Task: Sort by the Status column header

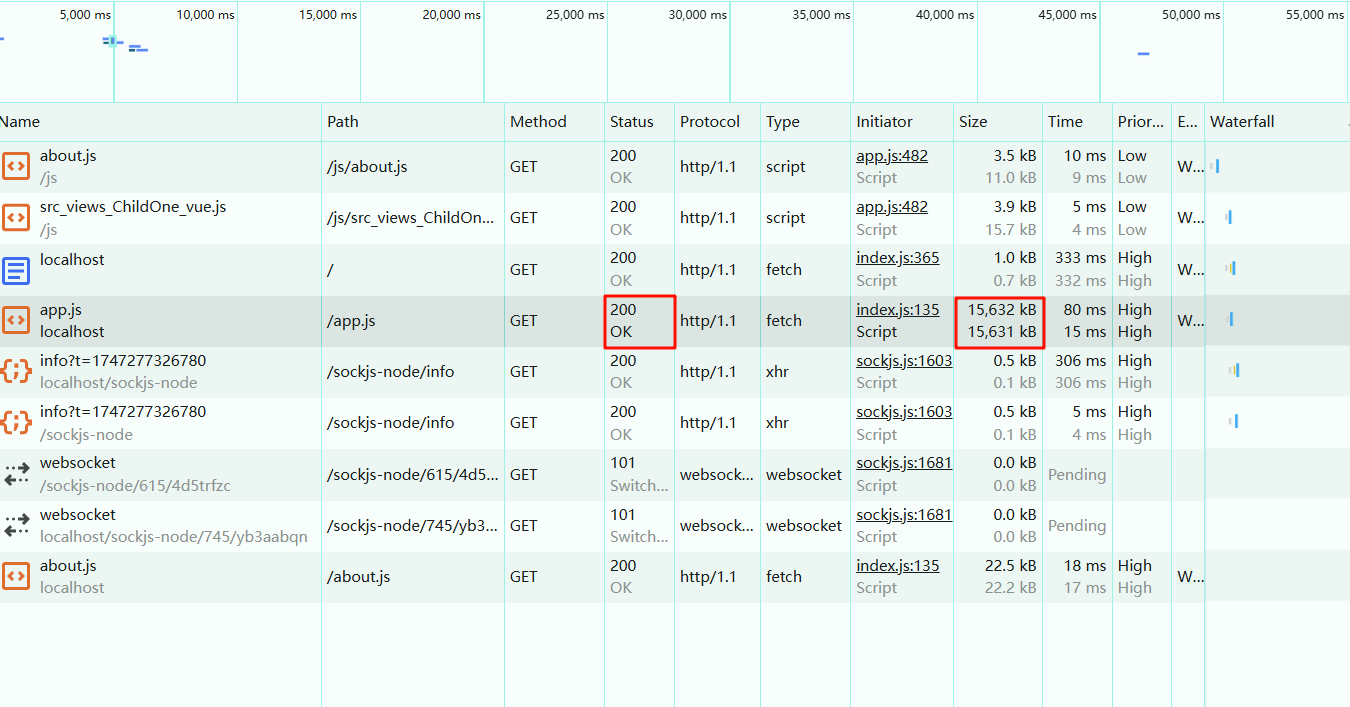Action: pyautogui.click(x=631, y=122)
